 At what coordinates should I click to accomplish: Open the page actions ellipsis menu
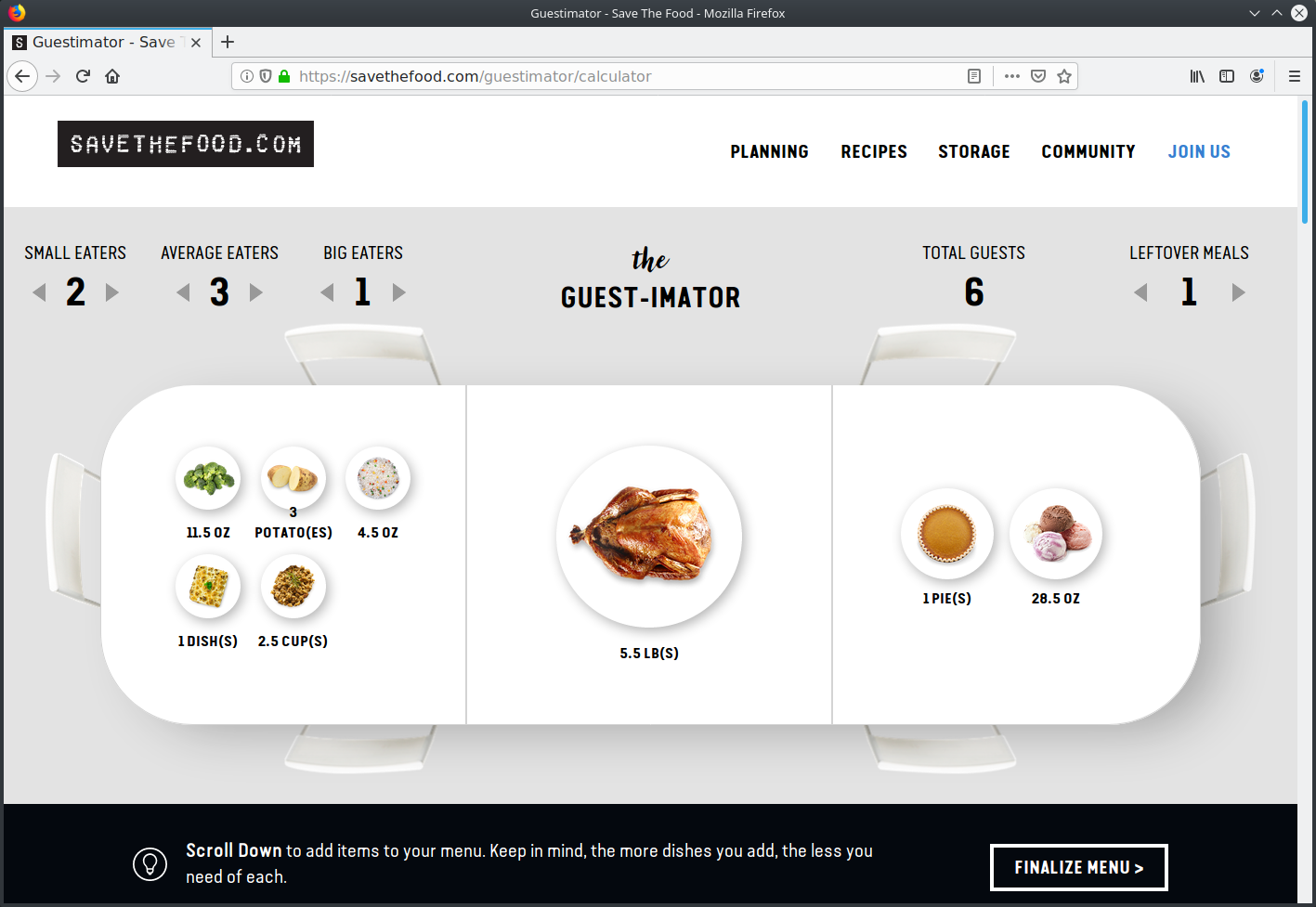1012,76
